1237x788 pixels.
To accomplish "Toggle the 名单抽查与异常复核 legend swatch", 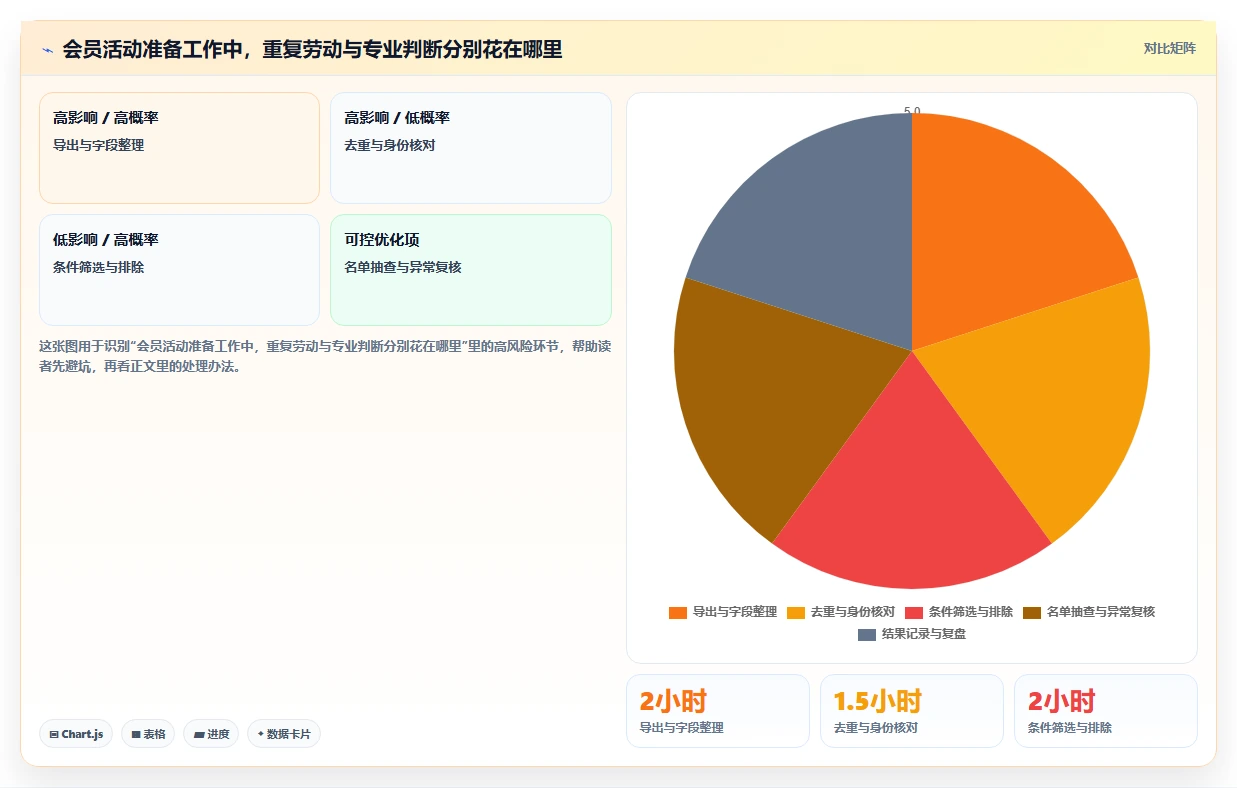I will 1032,612.
